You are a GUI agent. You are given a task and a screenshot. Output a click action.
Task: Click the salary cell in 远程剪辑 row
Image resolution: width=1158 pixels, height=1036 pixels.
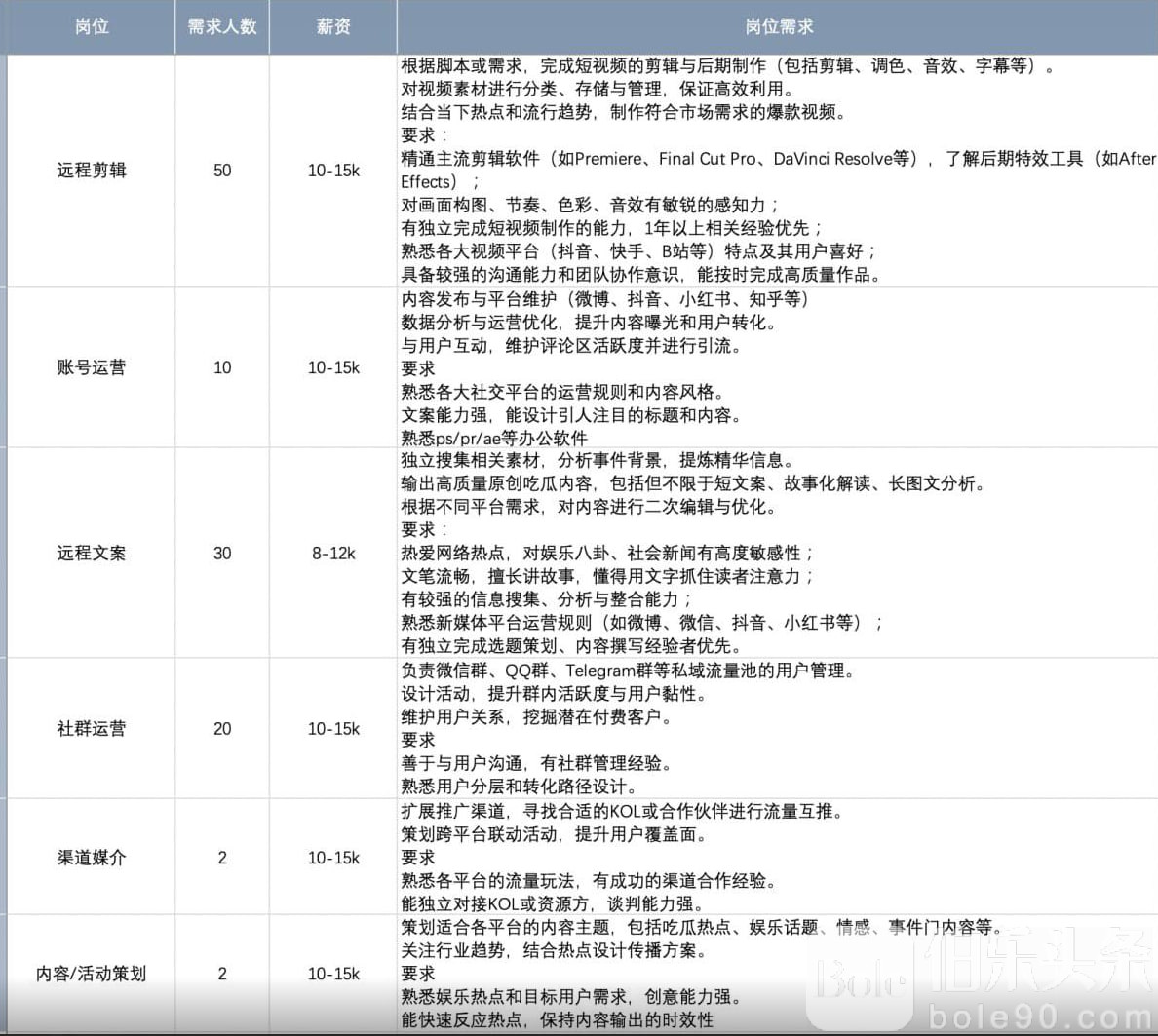pyautogui.click(x=333, y=171)
